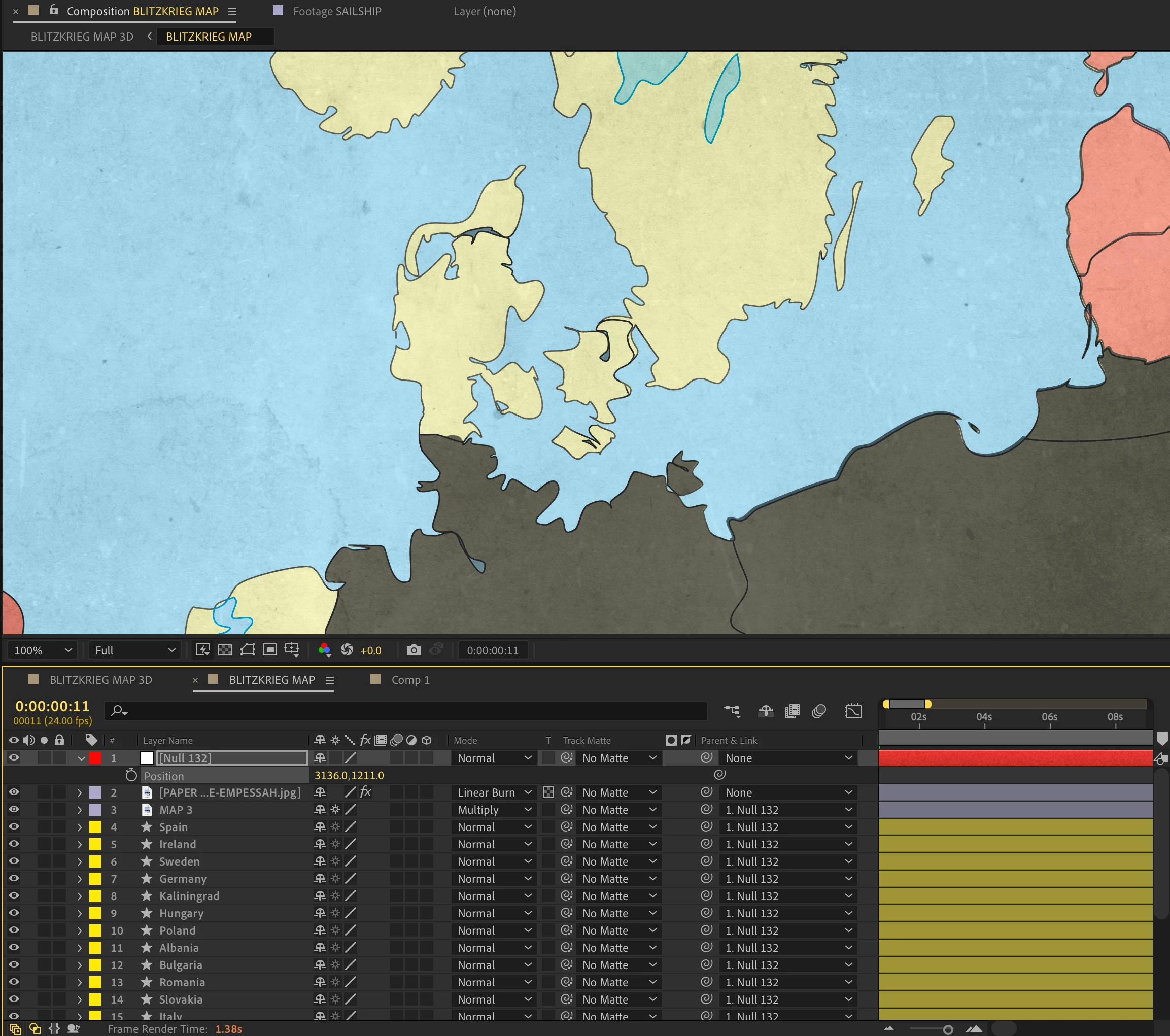
Task: Toggle hiding of shy layers
Action: click(x=766, y=711)
